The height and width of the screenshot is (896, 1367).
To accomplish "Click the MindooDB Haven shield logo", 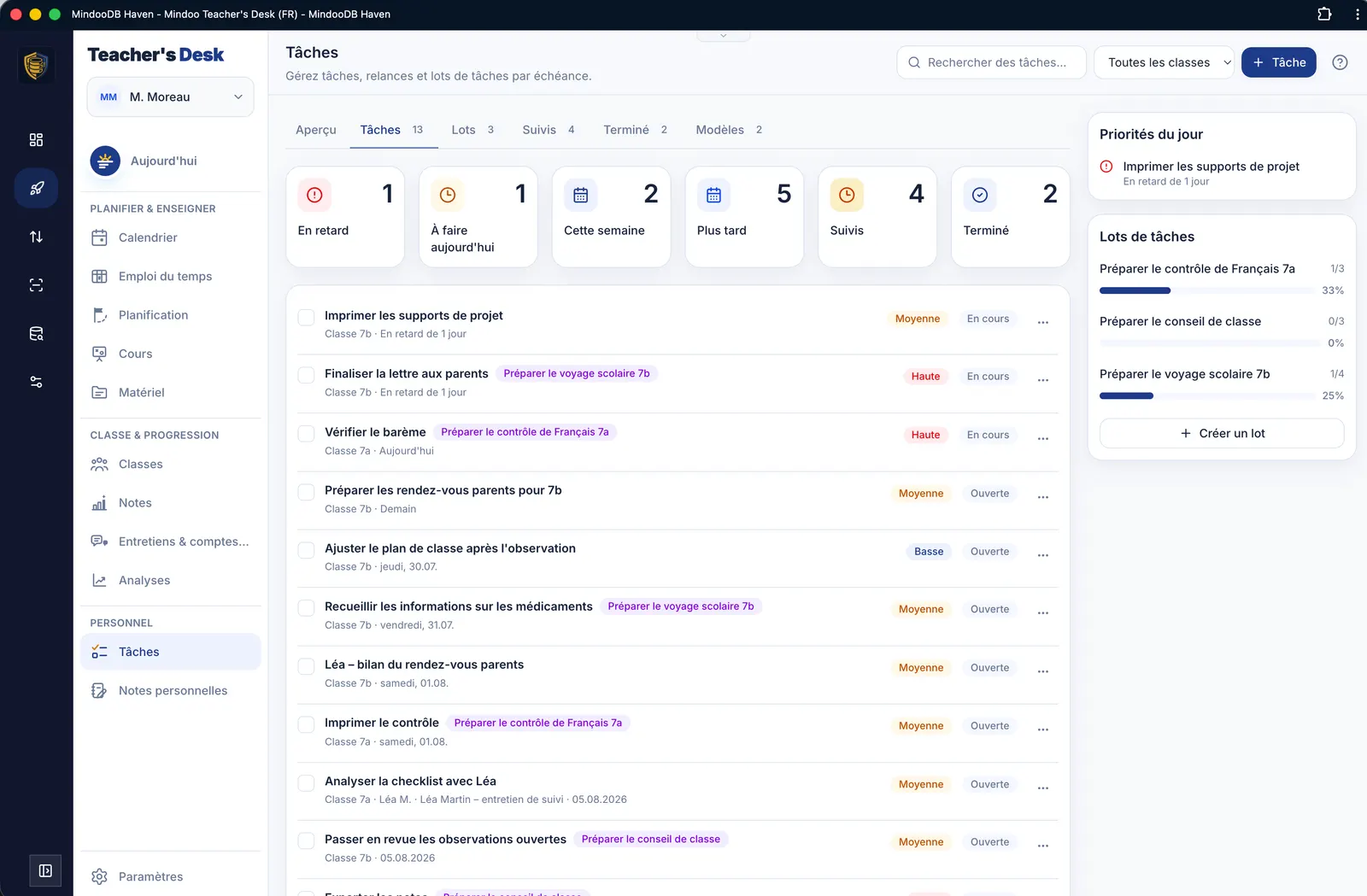I will click(36, 66).
